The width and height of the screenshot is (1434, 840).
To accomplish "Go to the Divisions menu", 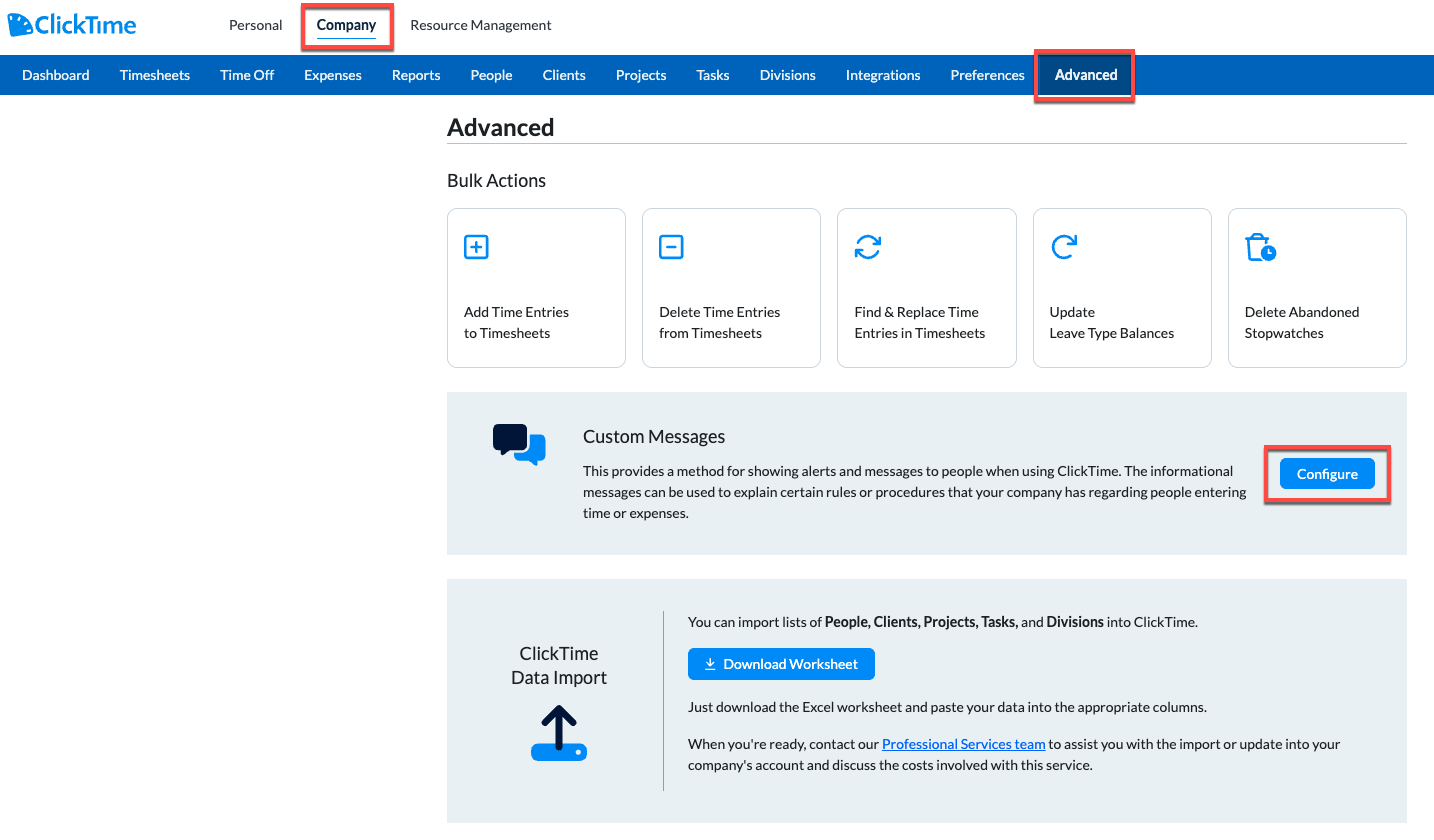I will tap(788, 75).
